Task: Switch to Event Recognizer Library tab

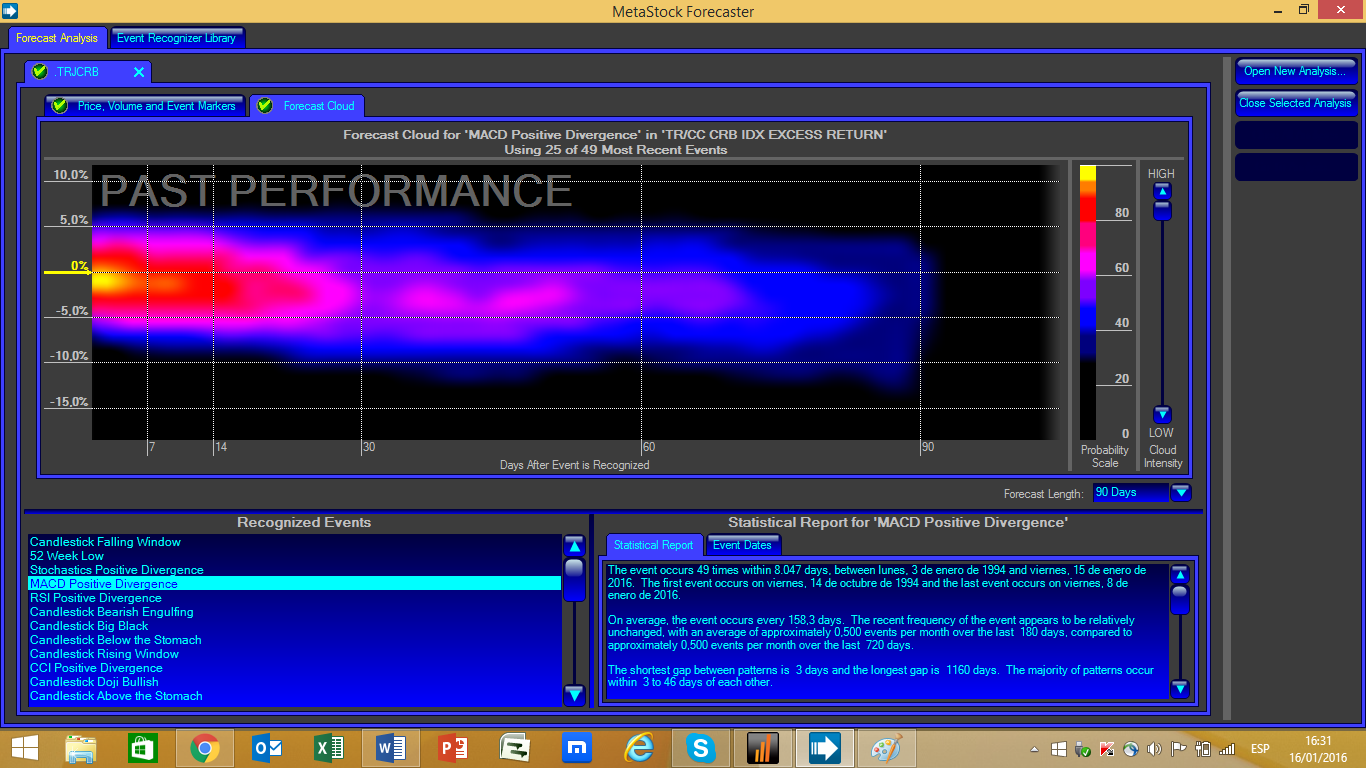Action: tap(176, 38)
